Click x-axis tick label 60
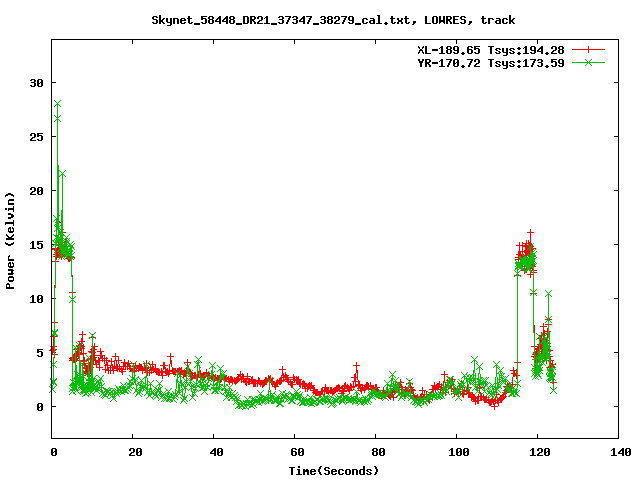 coord(297,452)
